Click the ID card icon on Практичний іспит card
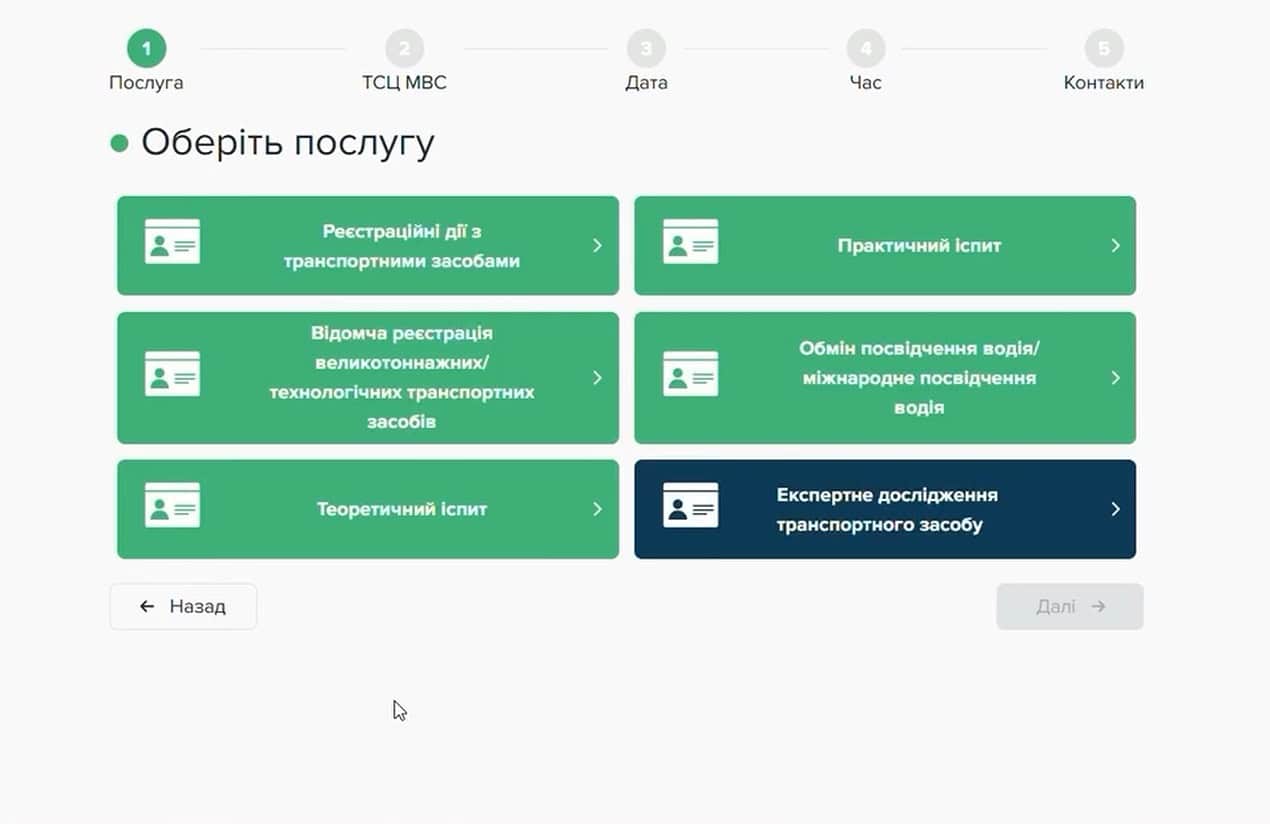 (x=690, y=242)
